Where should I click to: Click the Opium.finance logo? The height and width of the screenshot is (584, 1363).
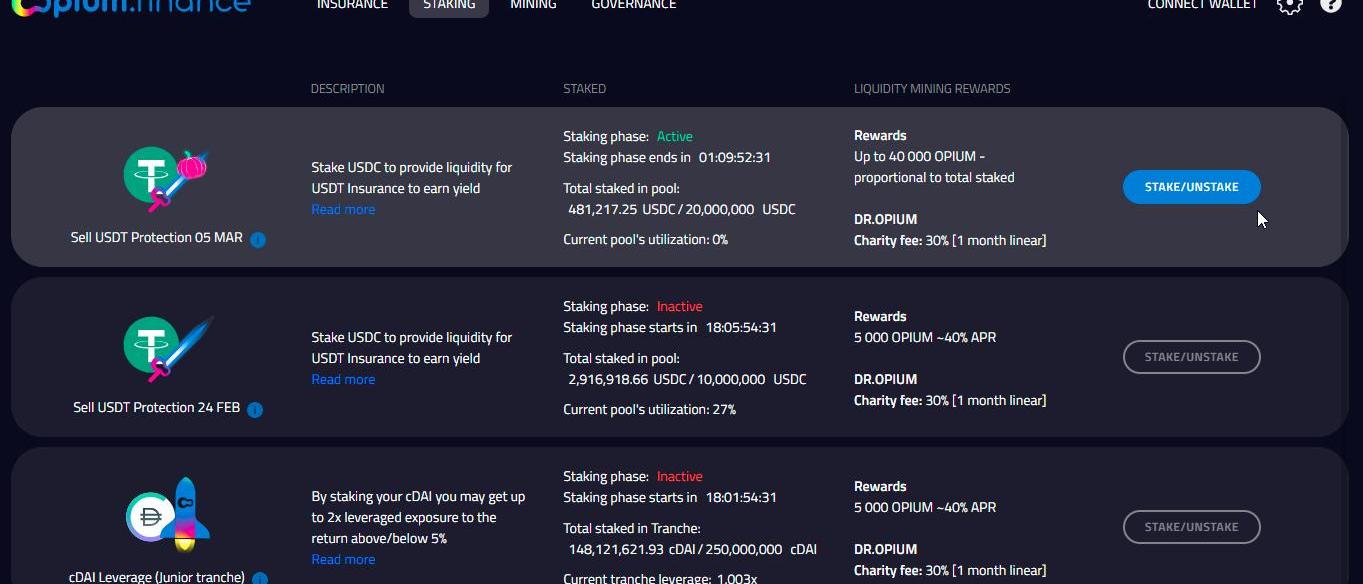[130, 6]
